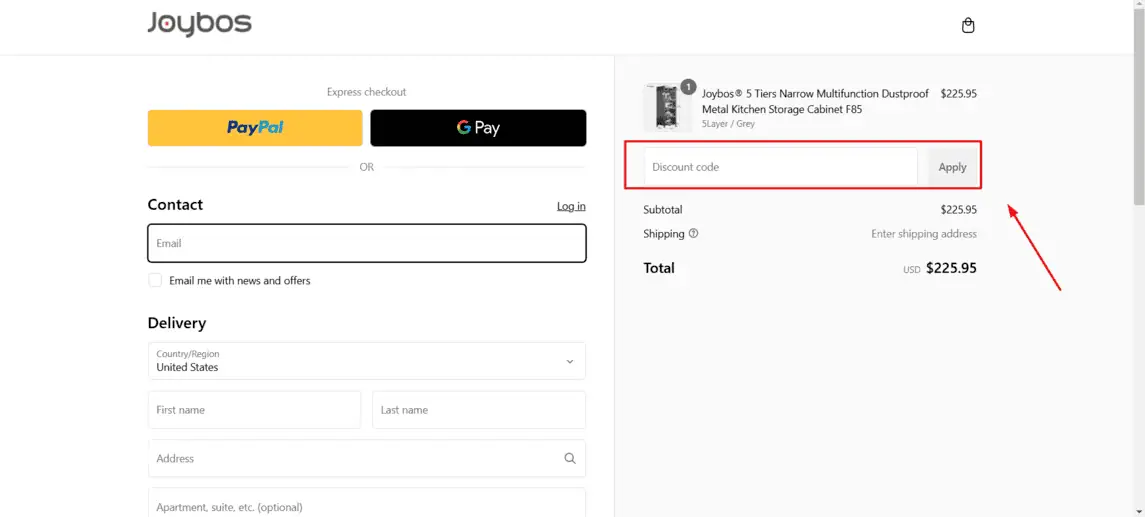Click the Enter shipping address text

[x=924, y=234]
